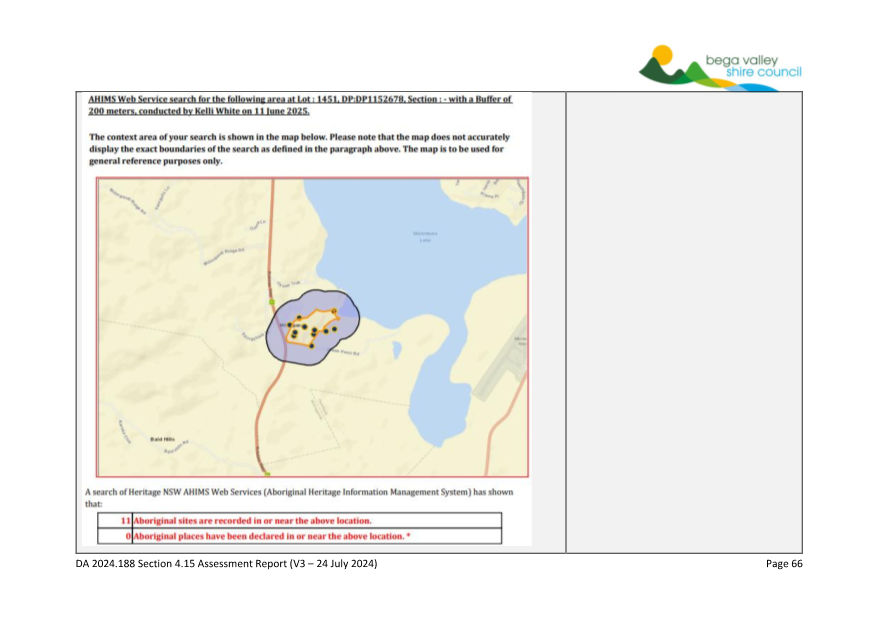Viewport: 876px width, 620px height.
Task: Click the site dot at orange boundary's top-right corner
Action: (334, 311)
